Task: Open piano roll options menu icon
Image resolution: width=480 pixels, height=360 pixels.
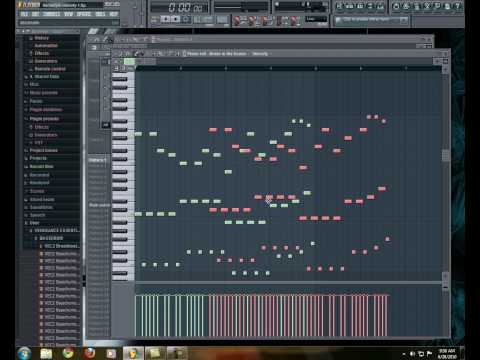Action: point(116,54)
